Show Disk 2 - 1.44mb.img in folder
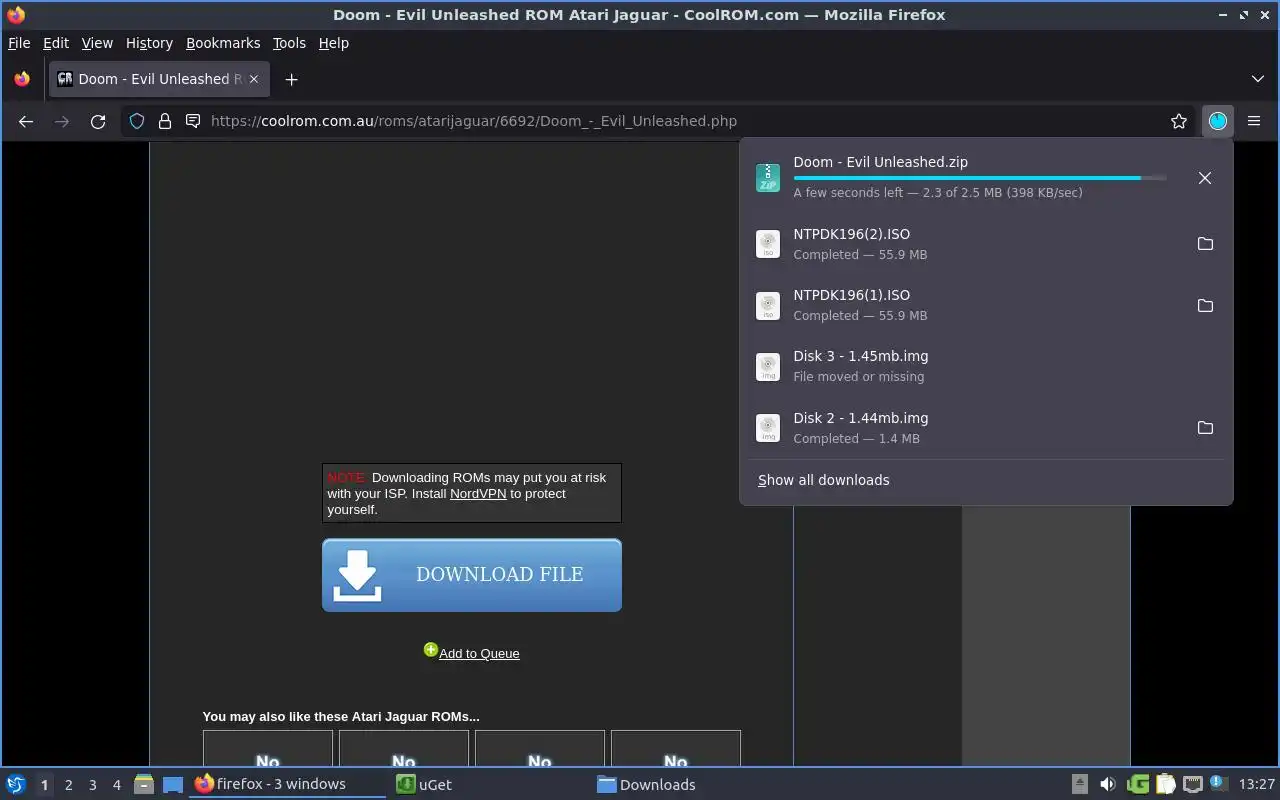This screenshot has width=1280, height=800. click(1205, 428)
